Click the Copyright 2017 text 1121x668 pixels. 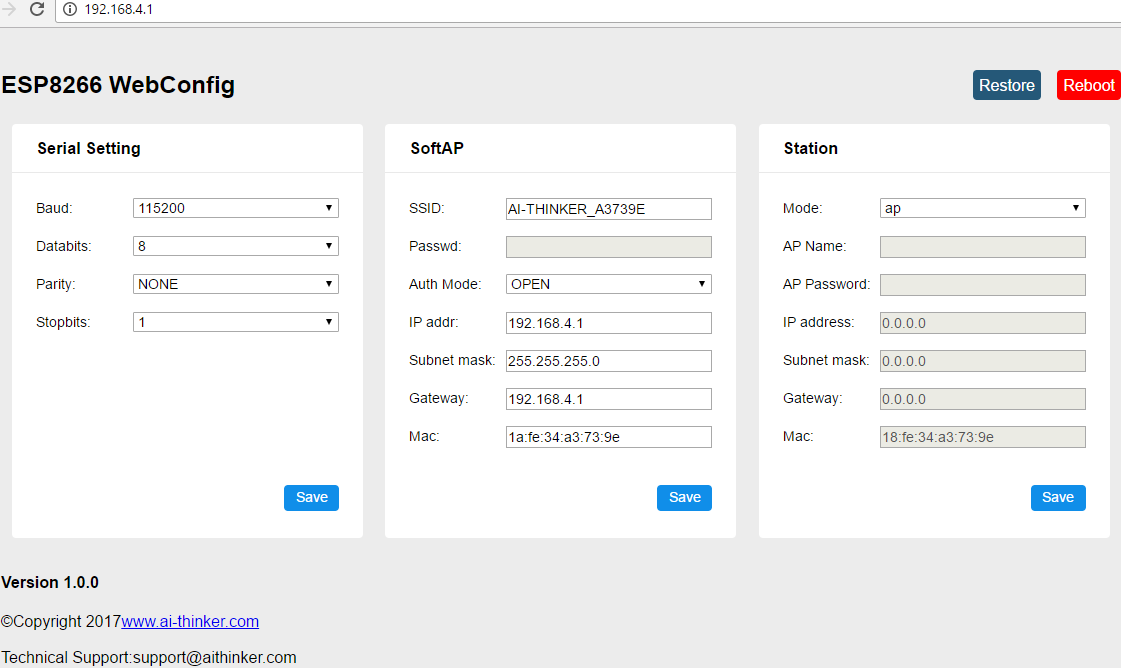pyautogui.click(x=61, y=622)
